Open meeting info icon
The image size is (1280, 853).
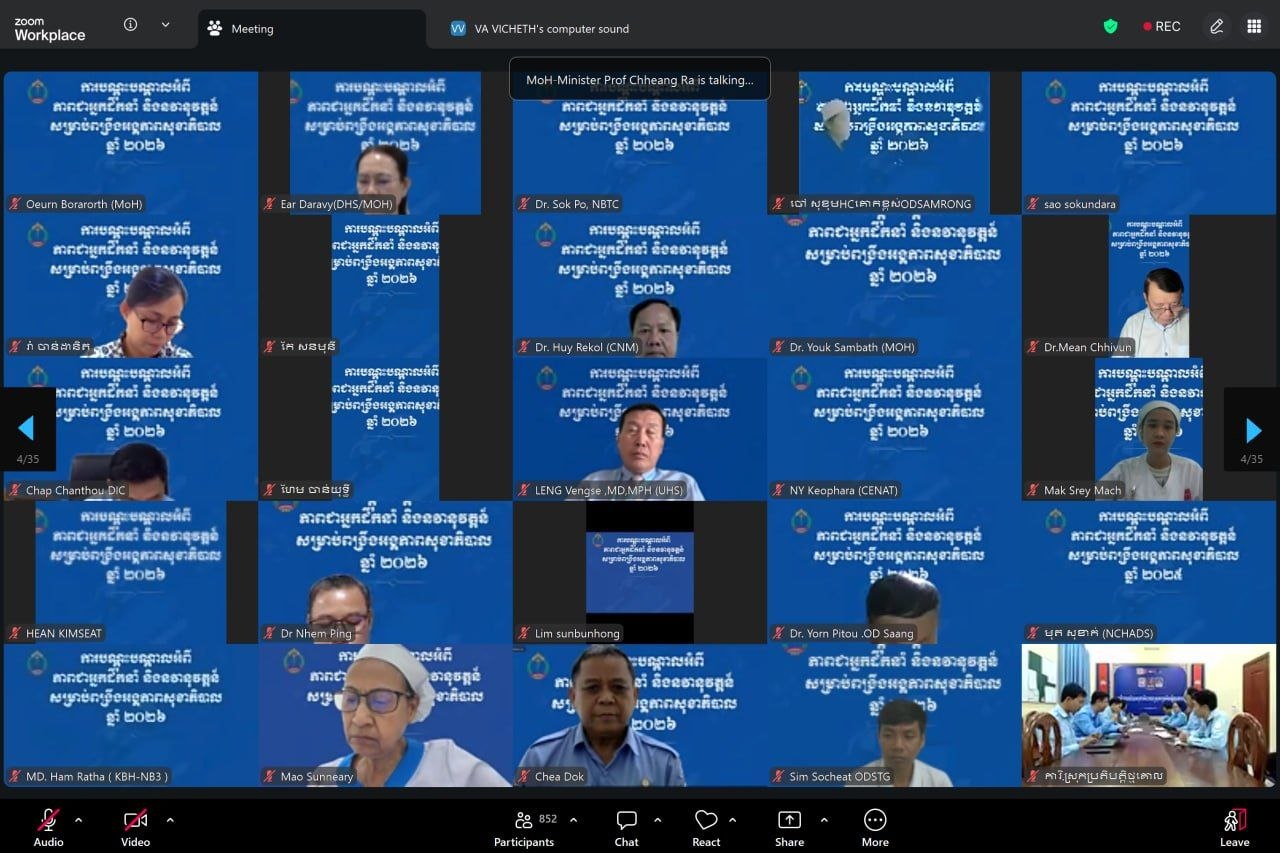[x=130, y=25]
